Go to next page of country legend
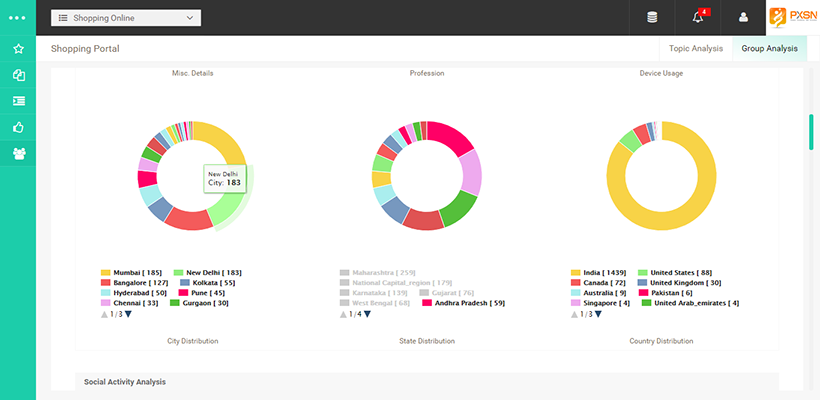This screenshot has height=400, width=820. [599, 314]
